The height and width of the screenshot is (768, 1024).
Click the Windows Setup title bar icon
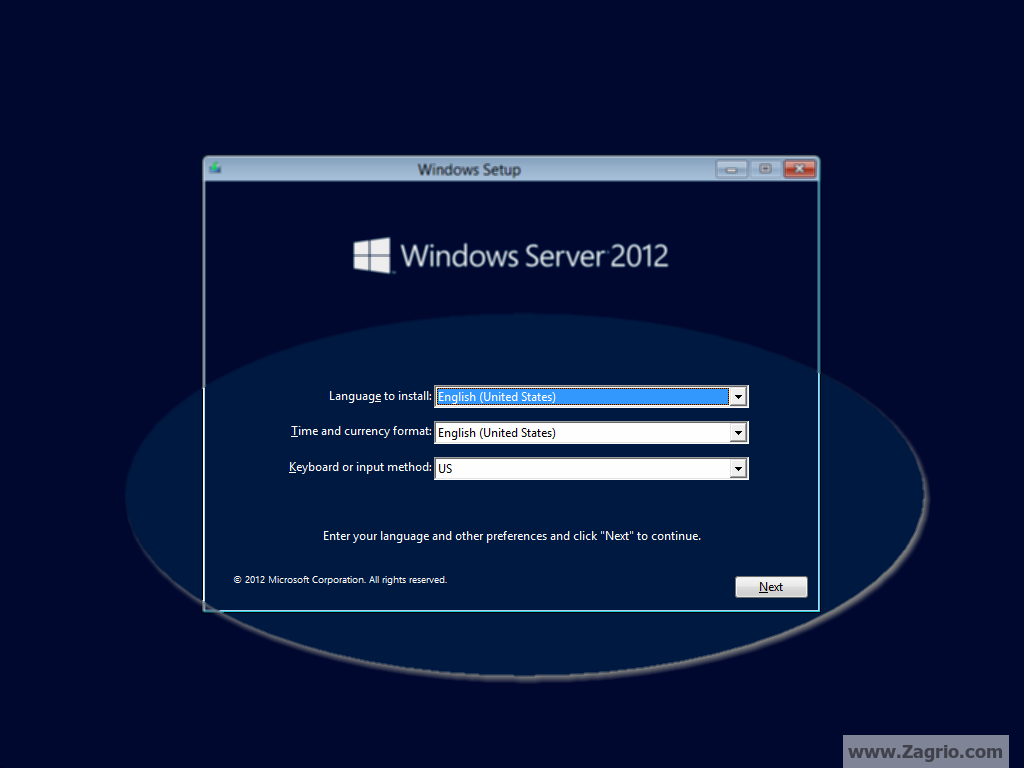coord(216,168)
